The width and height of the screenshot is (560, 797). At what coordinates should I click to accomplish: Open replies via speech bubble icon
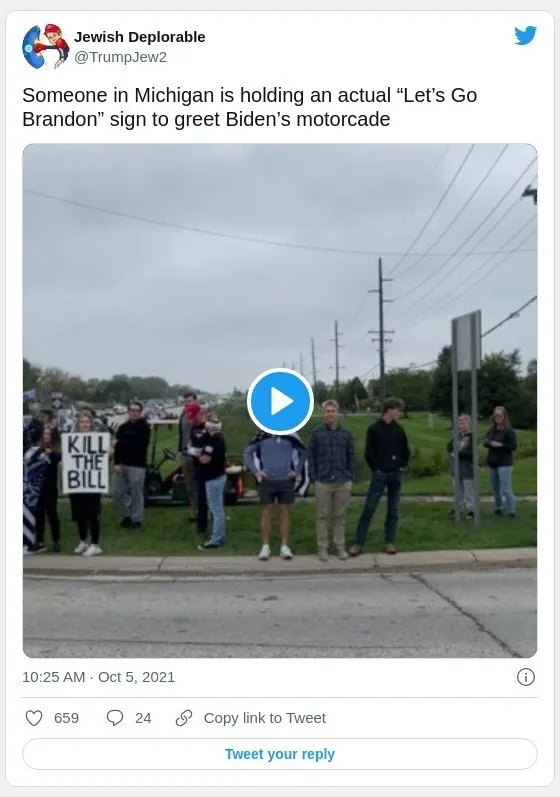point(115,718)
